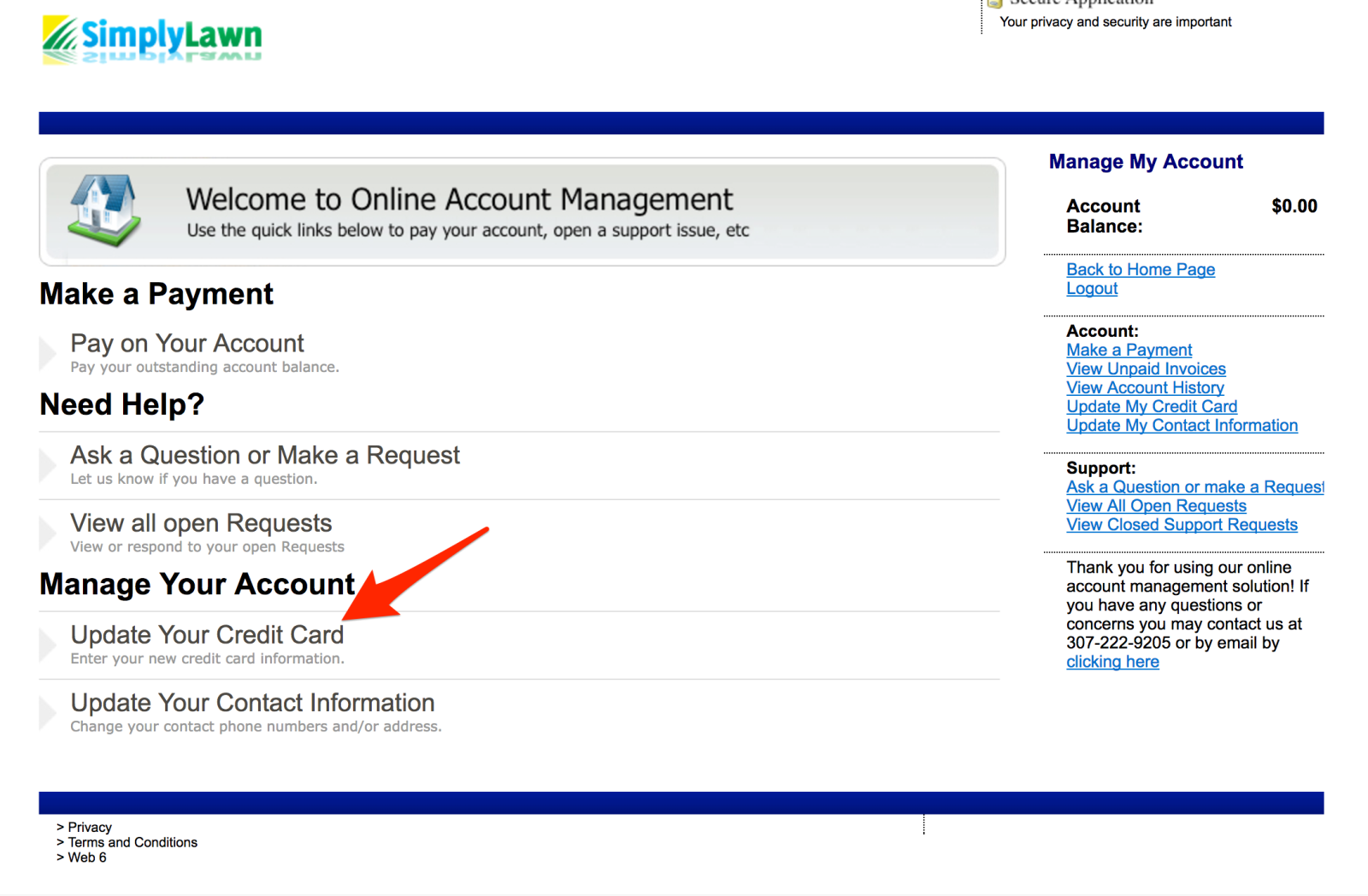Click the 'clicking here' email link

[x=1112, y=662]
